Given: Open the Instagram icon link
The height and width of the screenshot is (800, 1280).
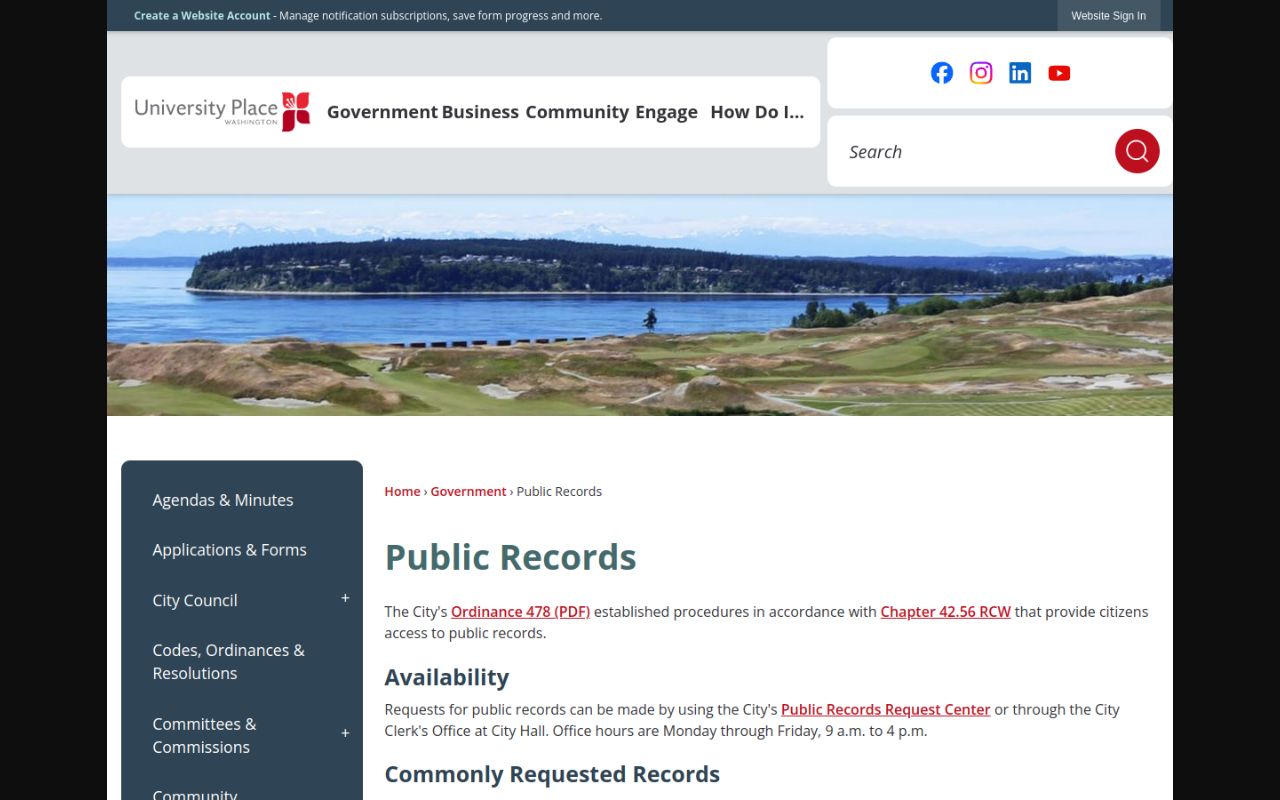Looking at the screenshot, I should click(x=981, y=73).
